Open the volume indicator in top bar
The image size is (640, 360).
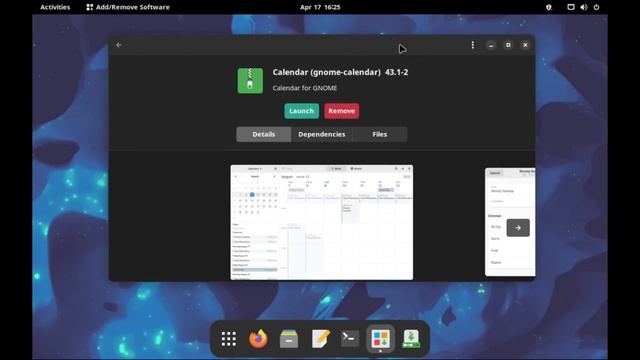click(584, 7)
